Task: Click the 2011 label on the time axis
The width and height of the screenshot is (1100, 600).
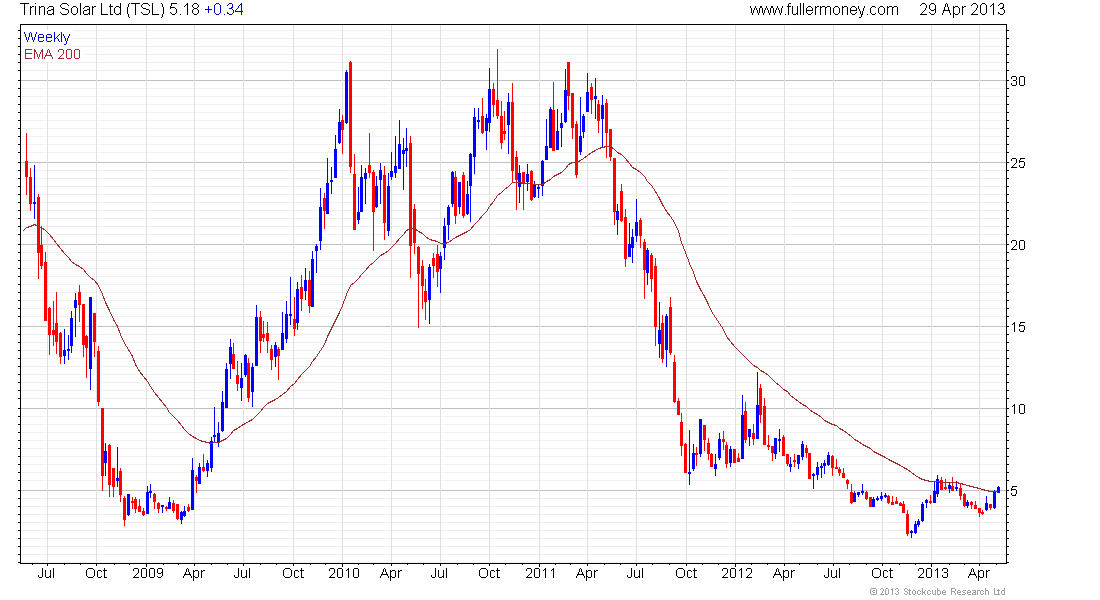Action: pyautogui.click(x=540, y=573)
